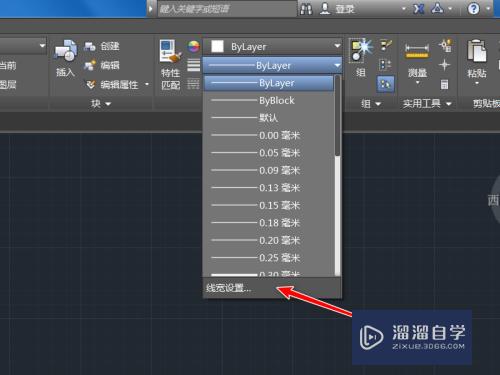Choose 0.15 毫米 lineweight
Image resolution: width=500 pixels, height=375 pixels.
pos(269,205)
